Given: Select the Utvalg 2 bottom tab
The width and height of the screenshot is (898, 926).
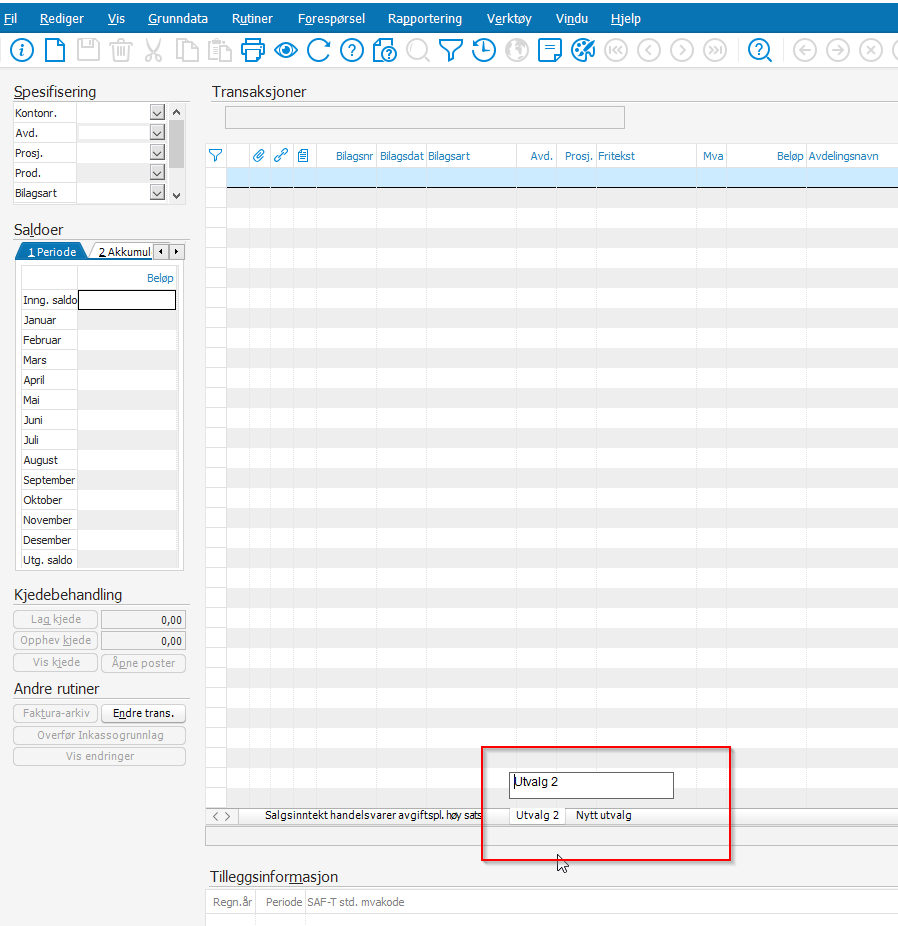Looking at the screenshot, I should tap(537, 816).
